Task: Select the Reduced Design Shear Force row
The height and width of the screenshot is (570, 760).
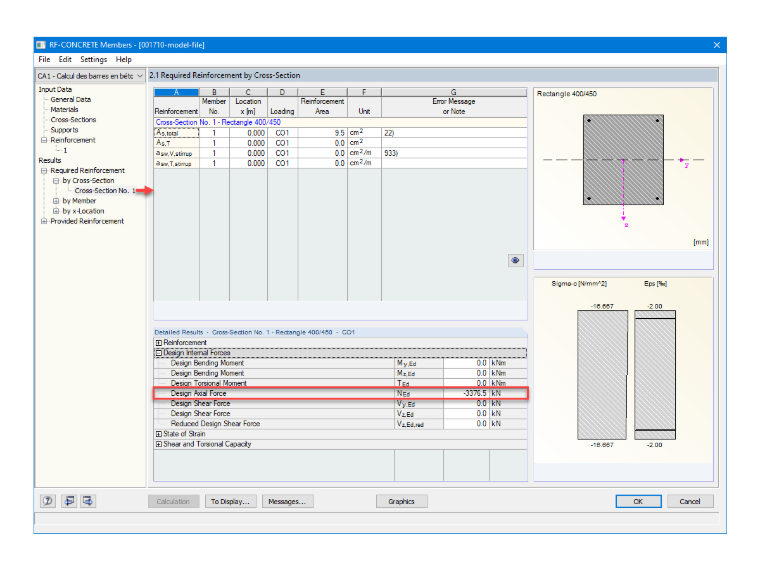Action: pyautogui.click(x=340, y=424)
